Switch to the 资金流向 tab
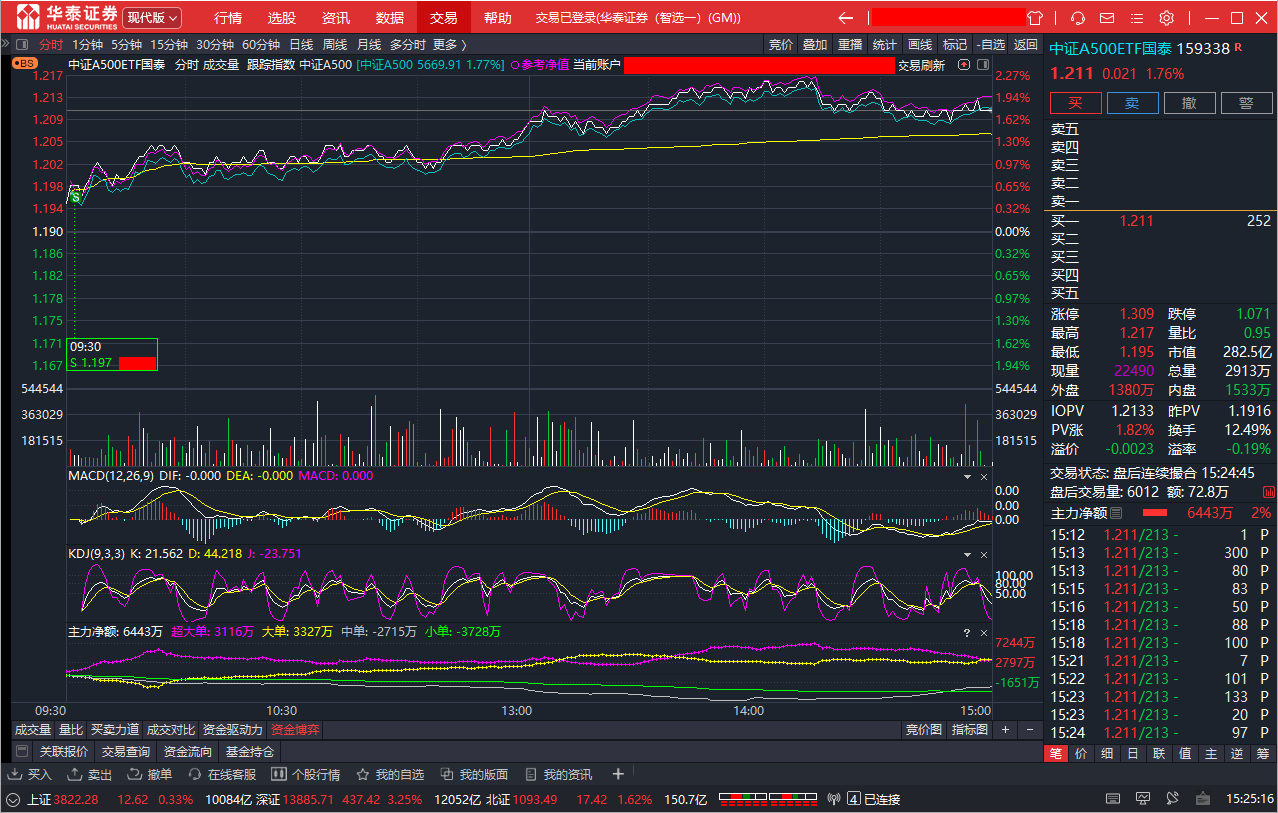The width and height of the screenshot is (1278, 813). [188, 751]
